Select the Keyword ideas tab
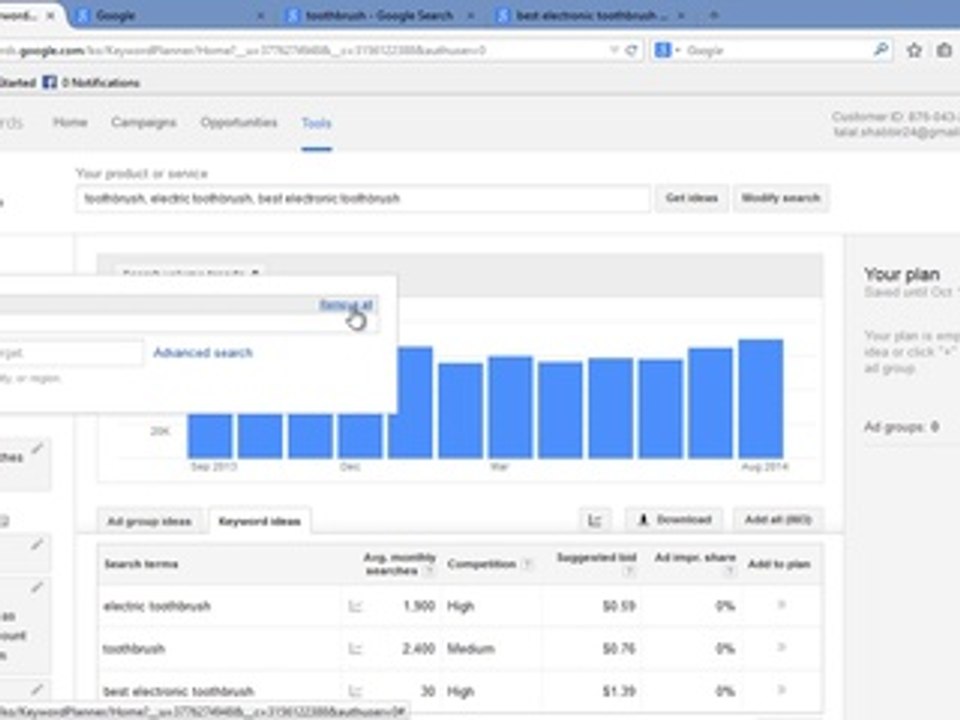The width and height of the screenshot is (960, 720). coord(260,521)
